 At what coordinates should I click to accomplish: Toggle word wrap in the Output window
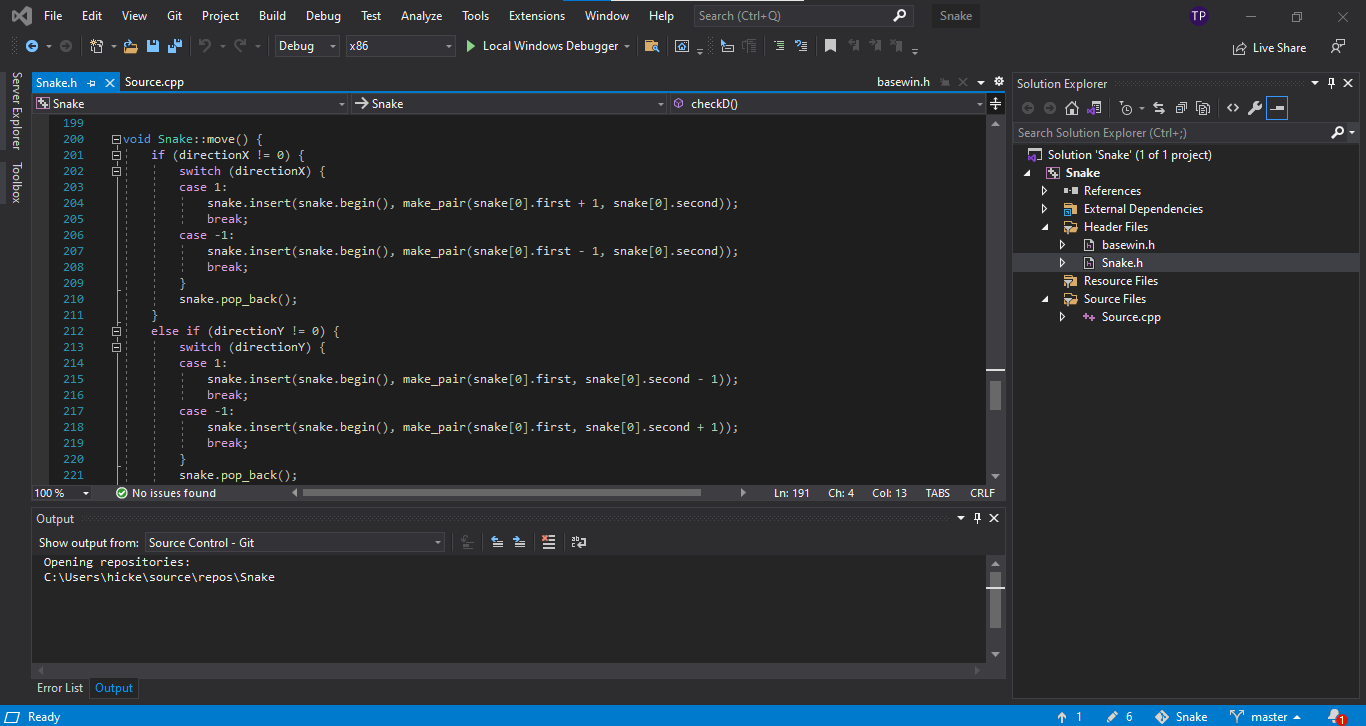(x=578, y=542)
